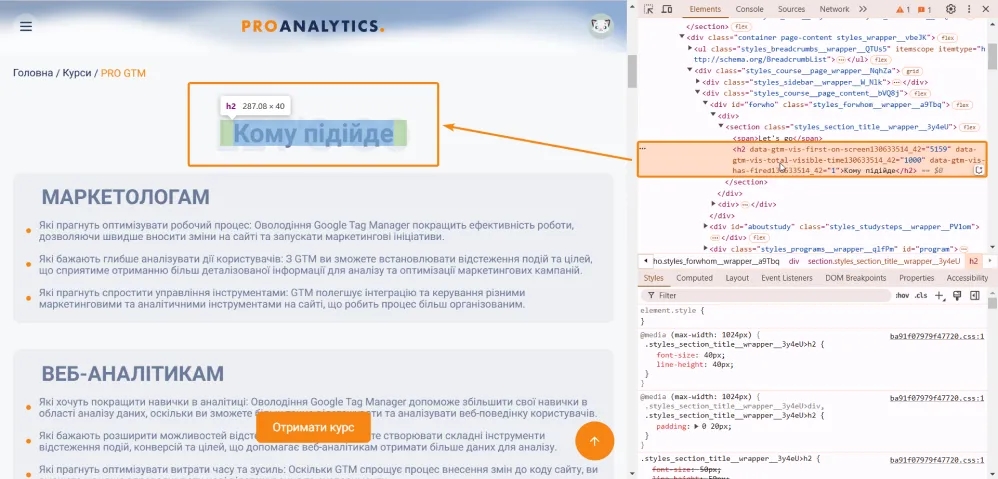Switch to the Sources tab
This screenshot has height=479, width=998.
791,9
